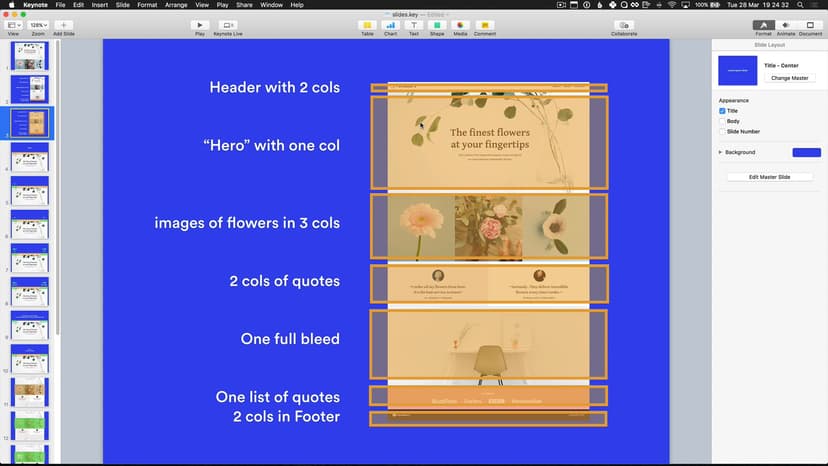Screen dimensions: 828x466
Task: Uncheck the Title checkbox
Action: click(723, 111)
